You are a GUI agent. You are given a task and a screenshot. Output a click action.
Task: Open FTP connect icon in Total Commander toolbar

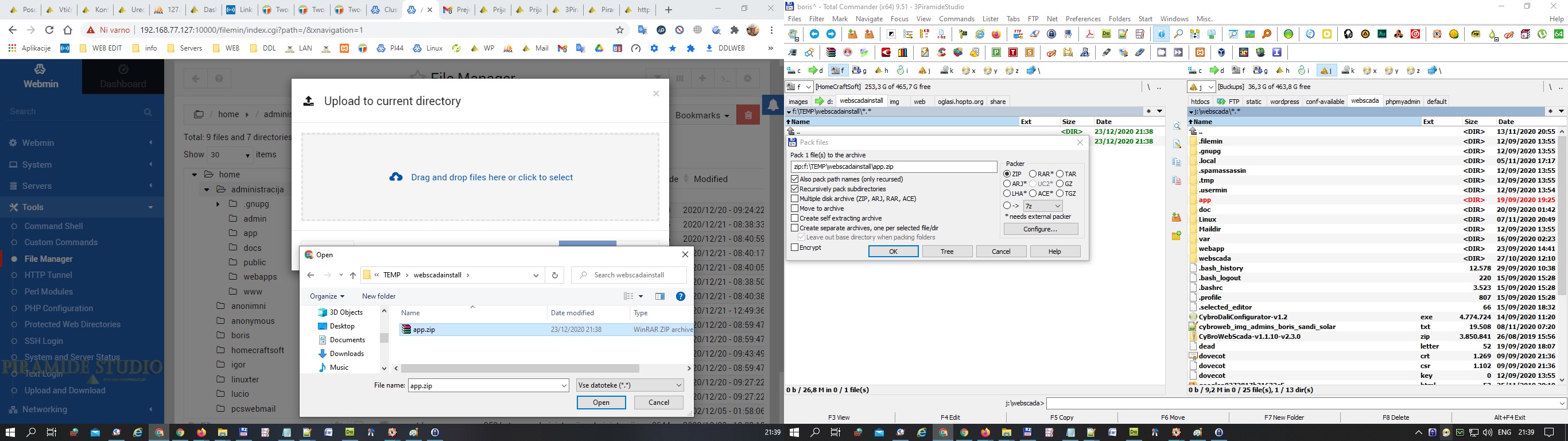coord(1018,34)
